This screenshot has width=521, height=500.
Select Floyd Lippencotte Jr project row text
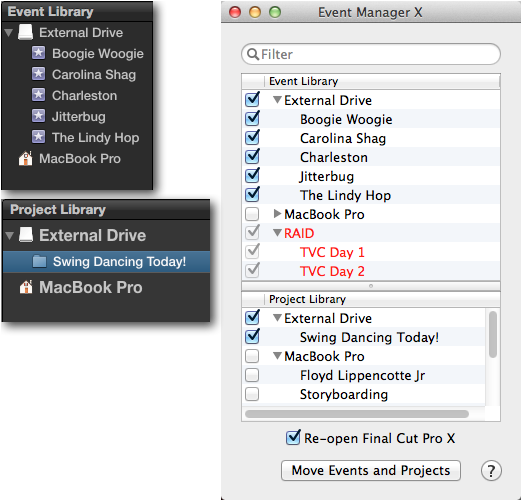click(x=363, y=376)
